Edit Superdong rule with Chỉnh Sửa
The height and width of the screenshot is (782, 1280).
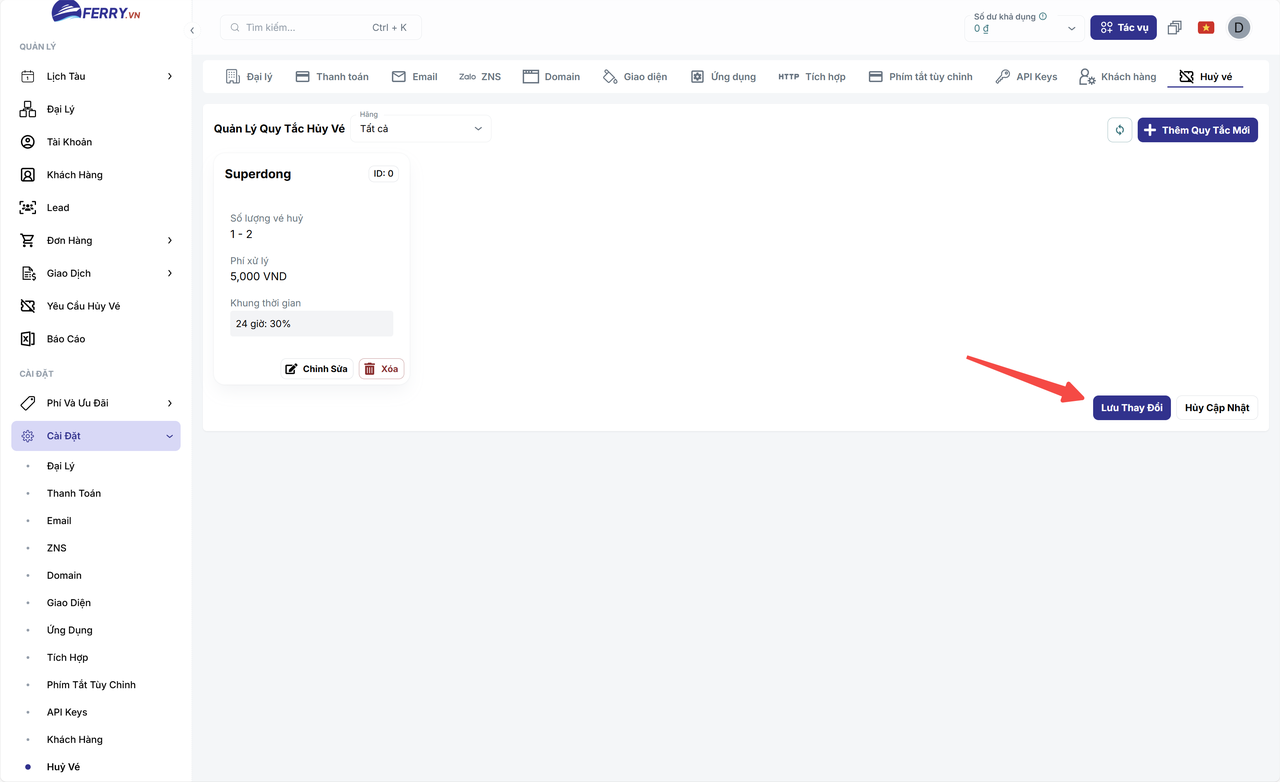[x=317, y=369]
